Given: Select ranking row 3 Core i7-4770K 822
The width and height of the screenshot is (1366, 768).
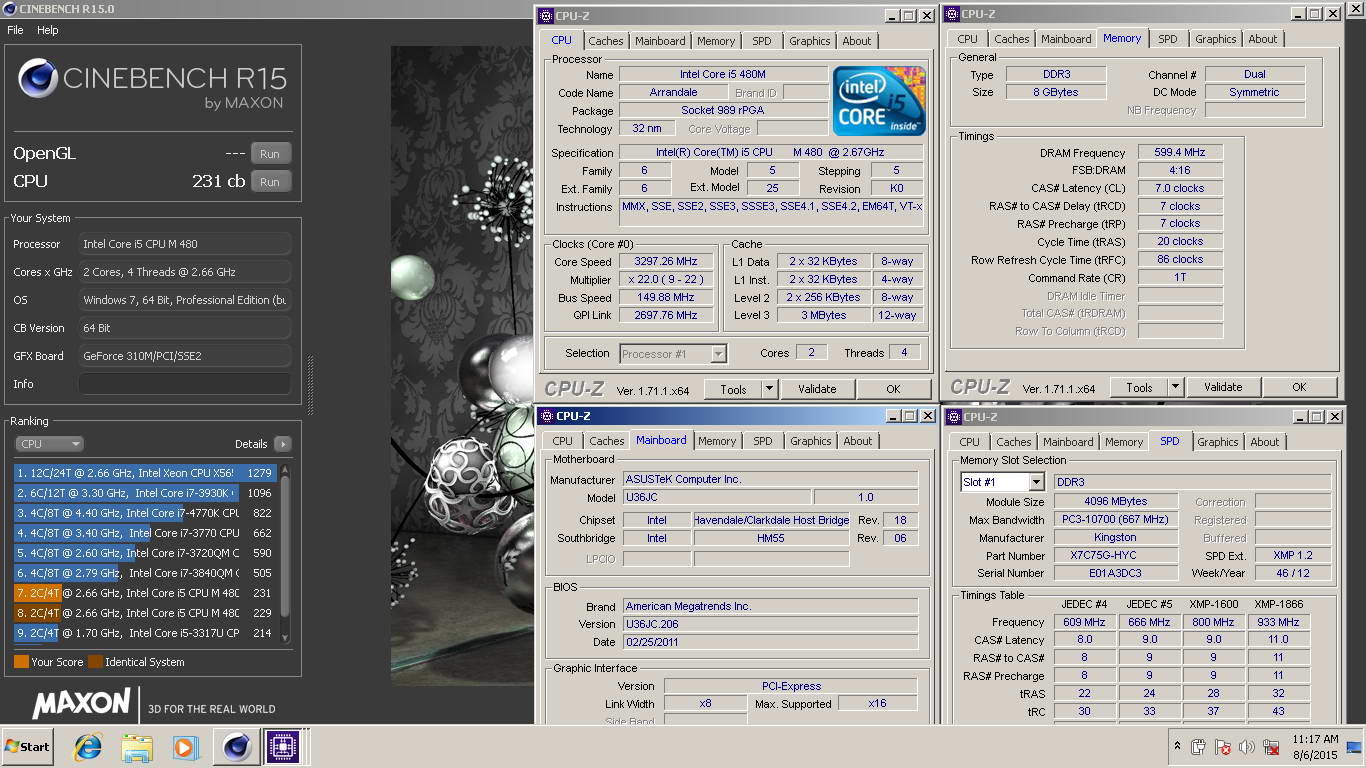Looking at the screenshot, I should [146, 513].
